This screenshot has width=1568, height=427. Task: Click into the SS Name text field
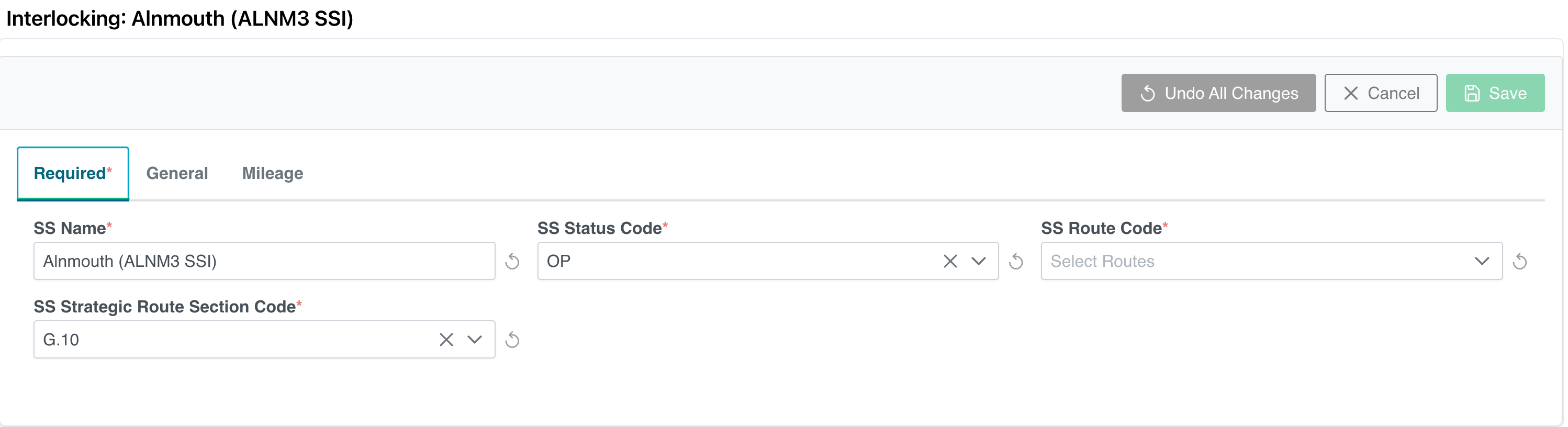pos(264,262)
